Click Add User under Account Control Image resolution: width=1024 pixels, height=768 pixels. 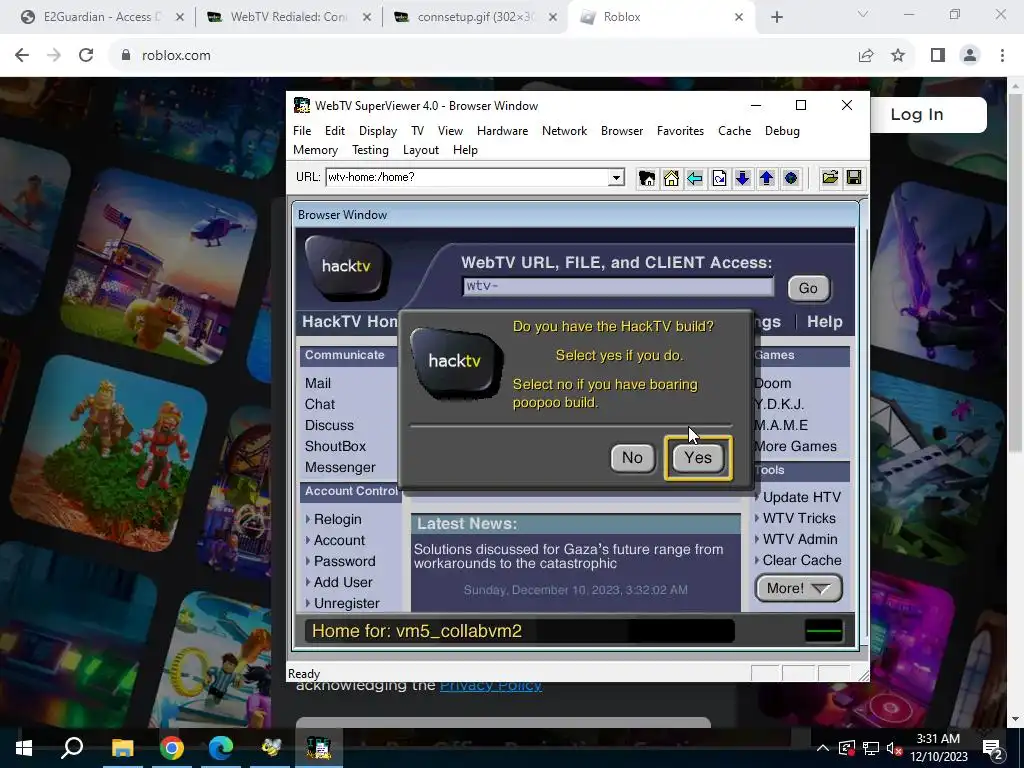click(x=343, y=582)
